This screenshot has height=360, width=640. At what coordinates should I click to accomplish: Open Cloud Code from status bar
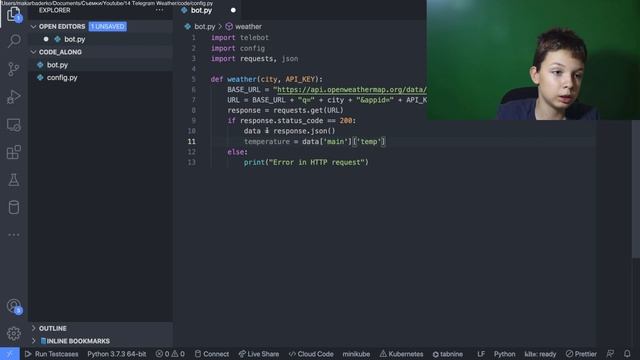311,354
